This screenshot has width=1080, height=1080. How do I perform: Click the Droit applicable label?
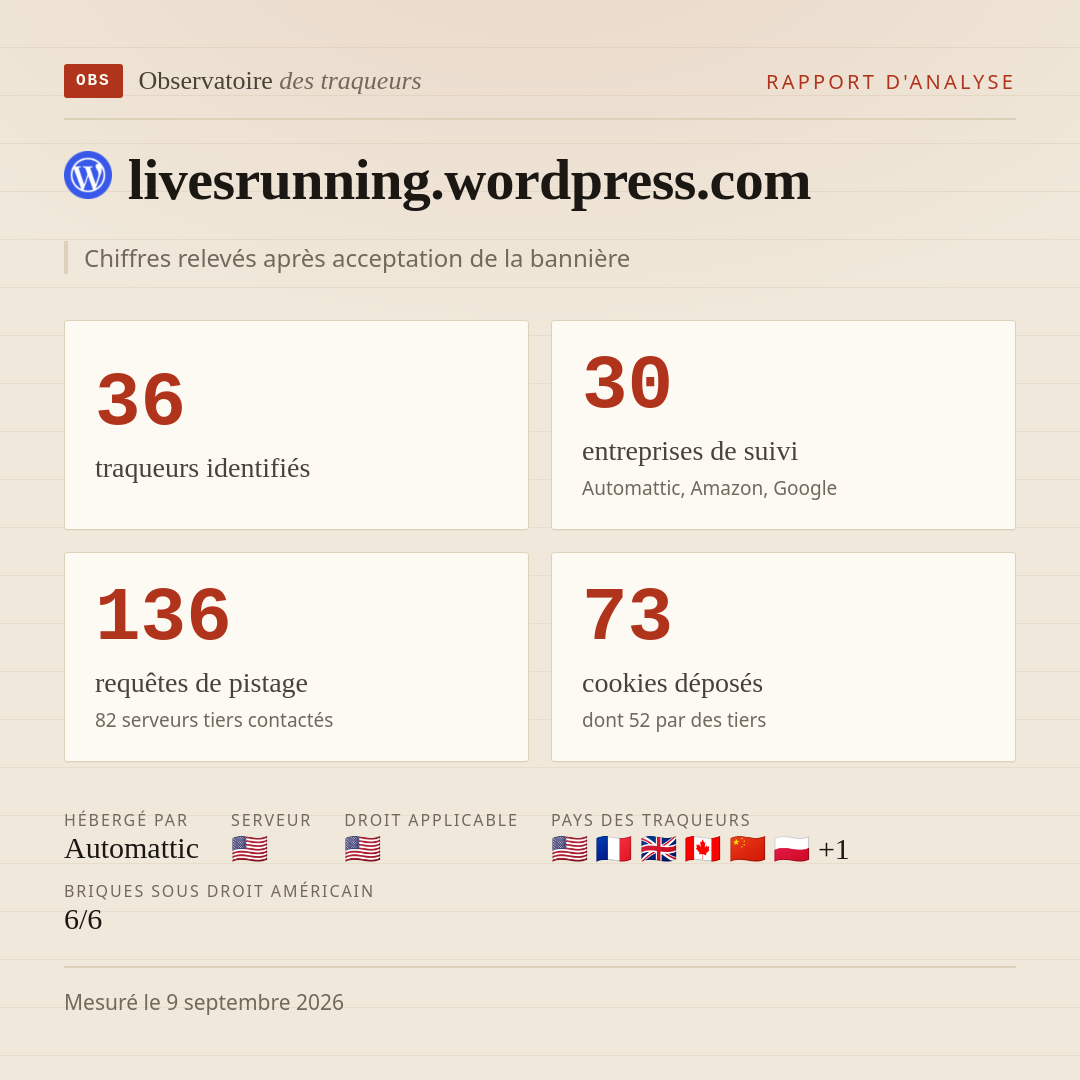click(x=431, y=820)
